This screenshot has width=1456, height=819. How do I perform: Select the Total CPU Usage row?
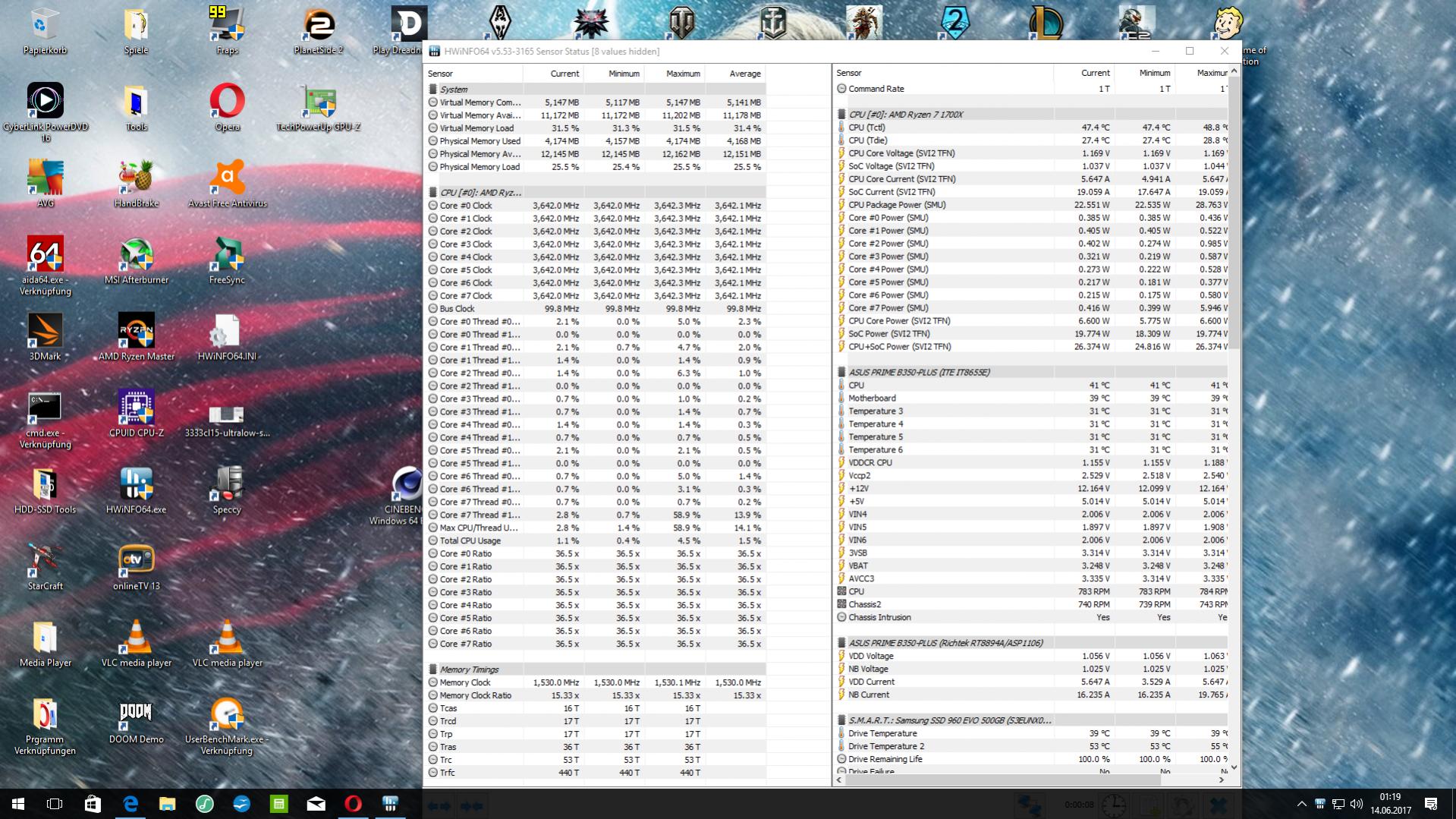tap(596, 541)
